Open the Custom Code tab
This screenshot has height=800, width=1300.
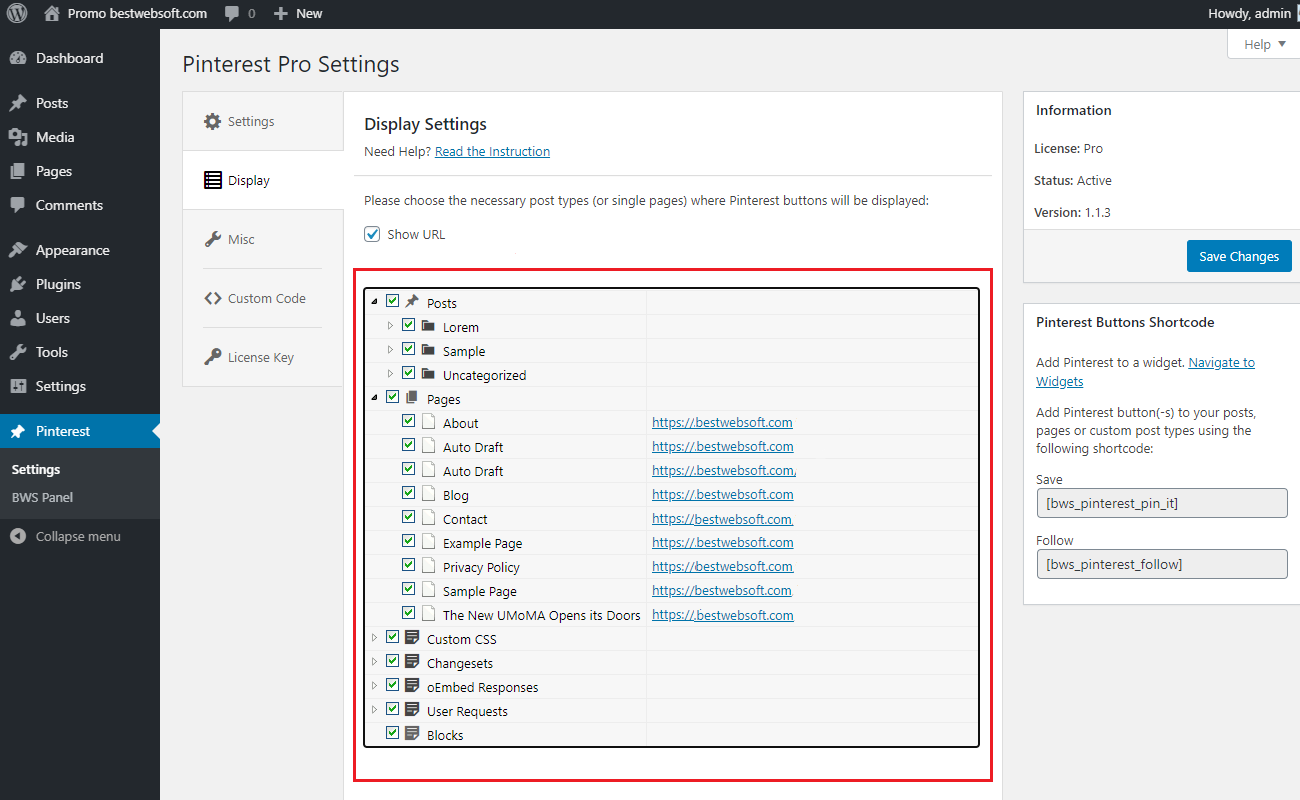click(x=263, y=298)
